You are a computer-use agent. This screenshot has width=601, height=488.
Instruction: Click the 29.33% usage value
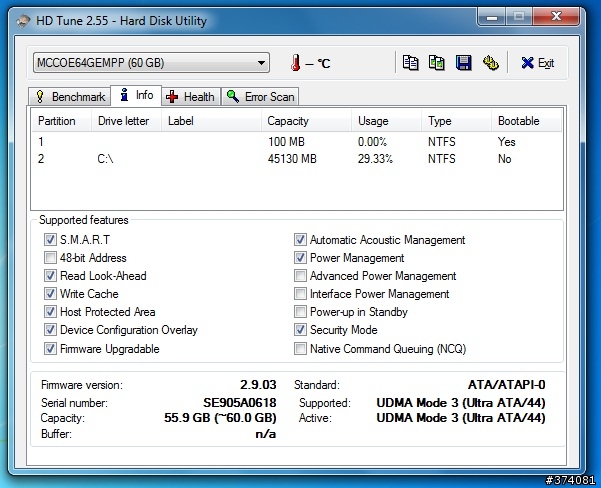point(375,159)
